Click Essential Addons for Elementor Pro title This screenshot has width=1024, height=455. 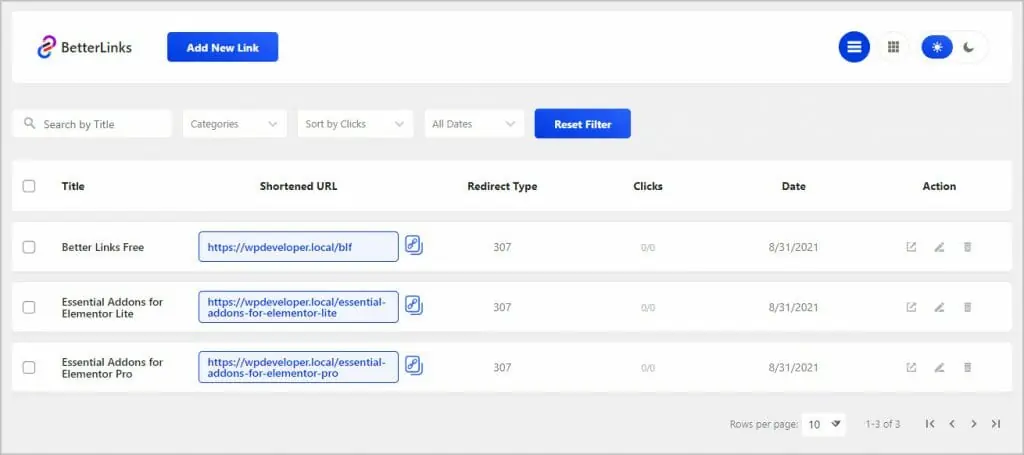point(112,368)
